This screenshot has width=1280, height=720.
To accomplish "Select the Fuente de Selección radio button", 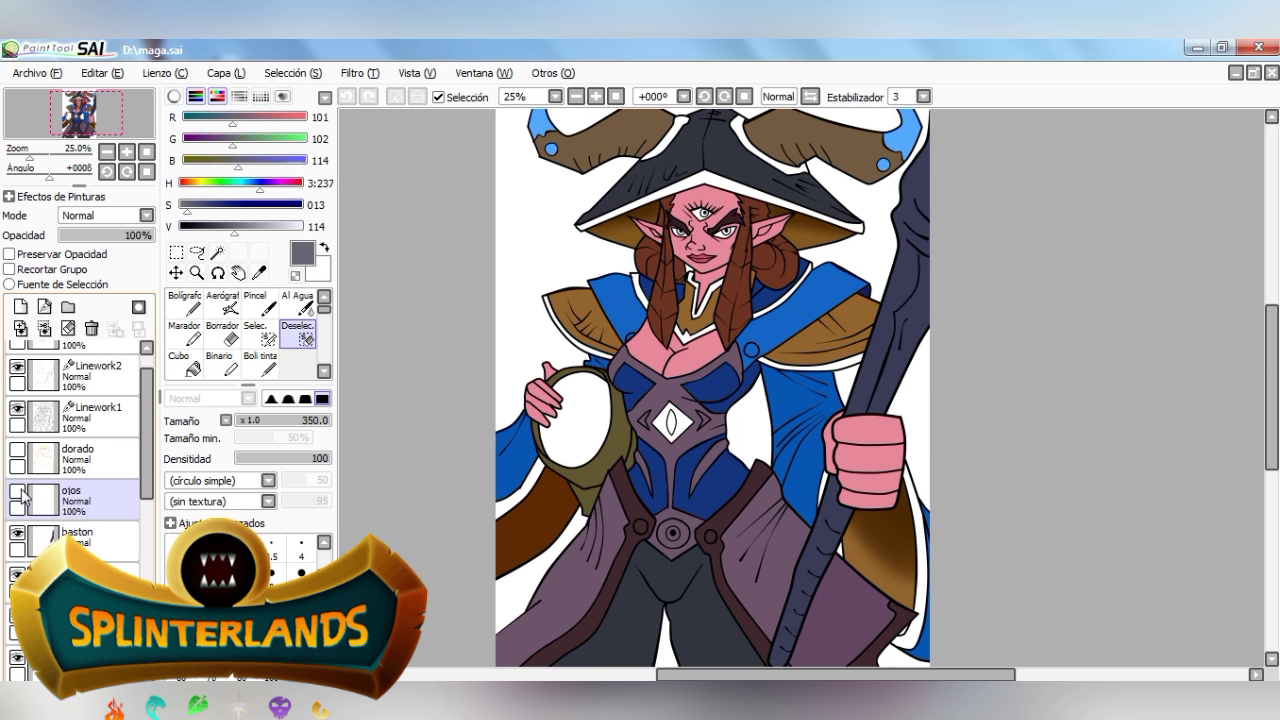I will click(x=10, y=284).
